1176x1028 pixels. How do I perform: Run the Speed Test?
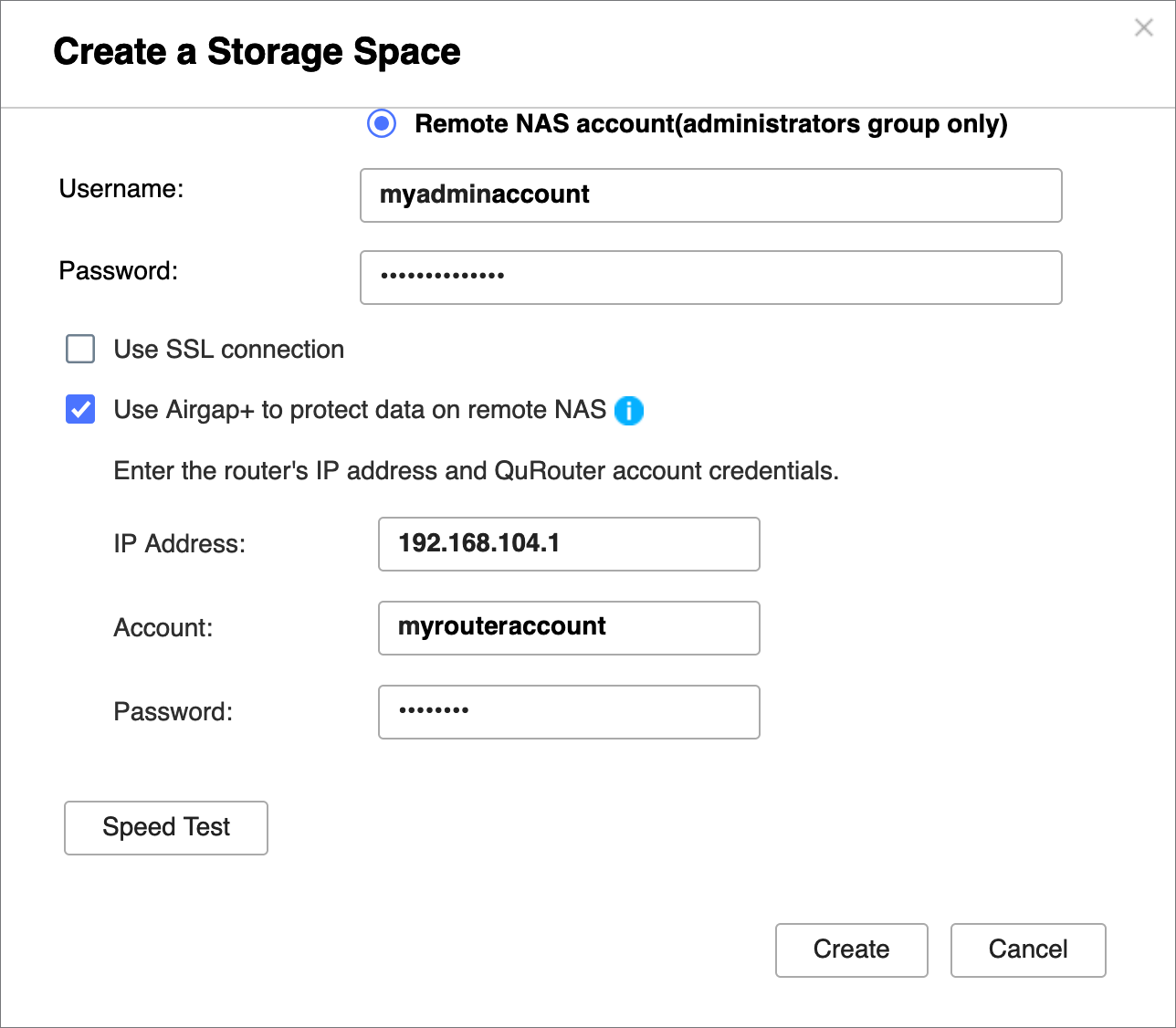click(x=166, y=827)
